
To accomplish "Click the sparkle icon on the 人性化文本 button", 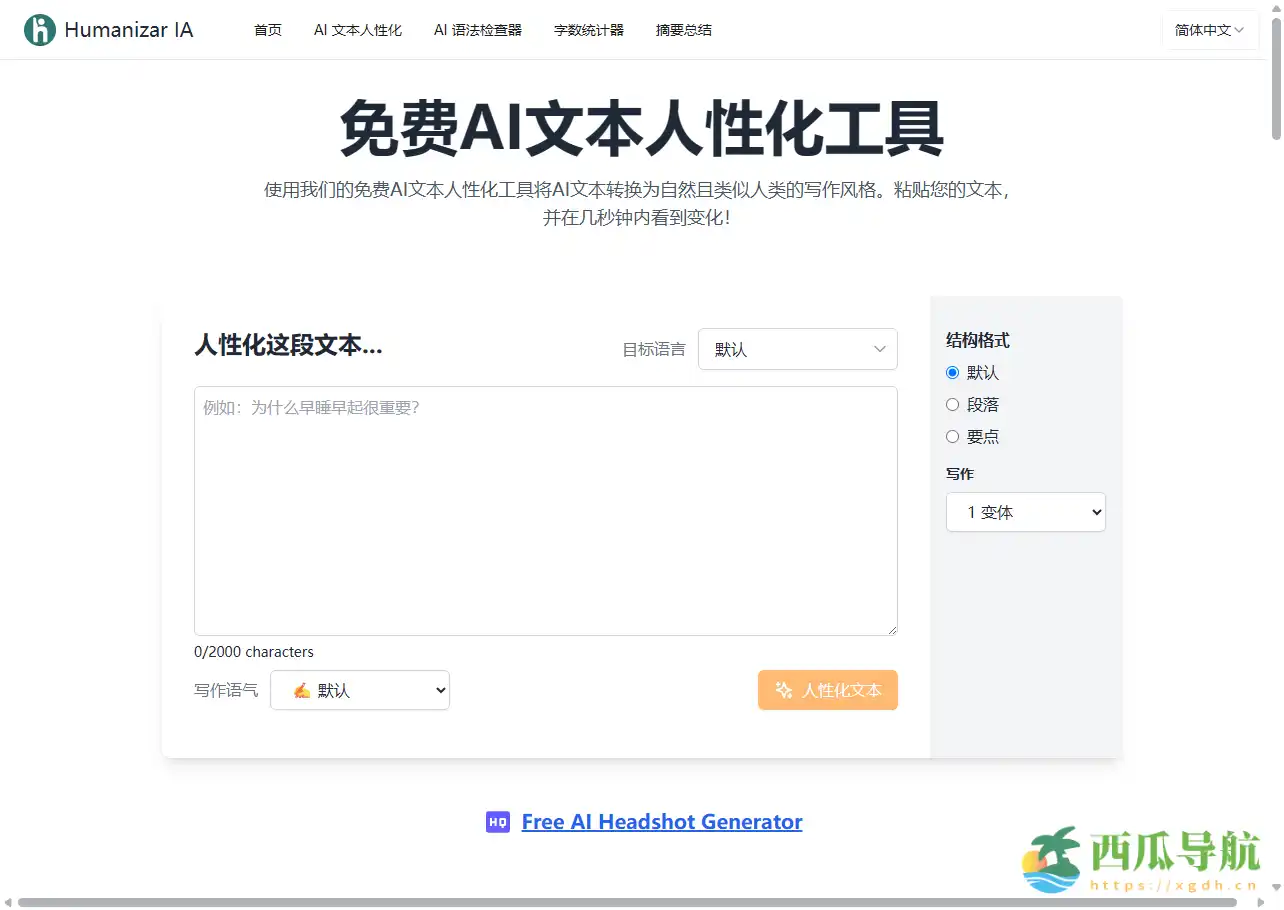I will click(785, 690).
